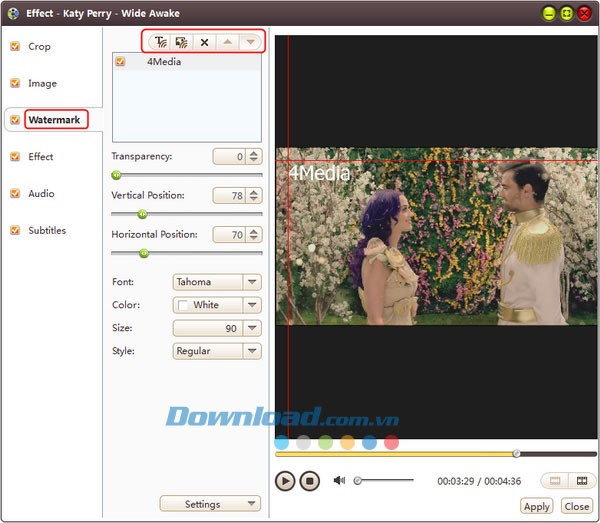Switch to comparison preview view

coord(582,481)
